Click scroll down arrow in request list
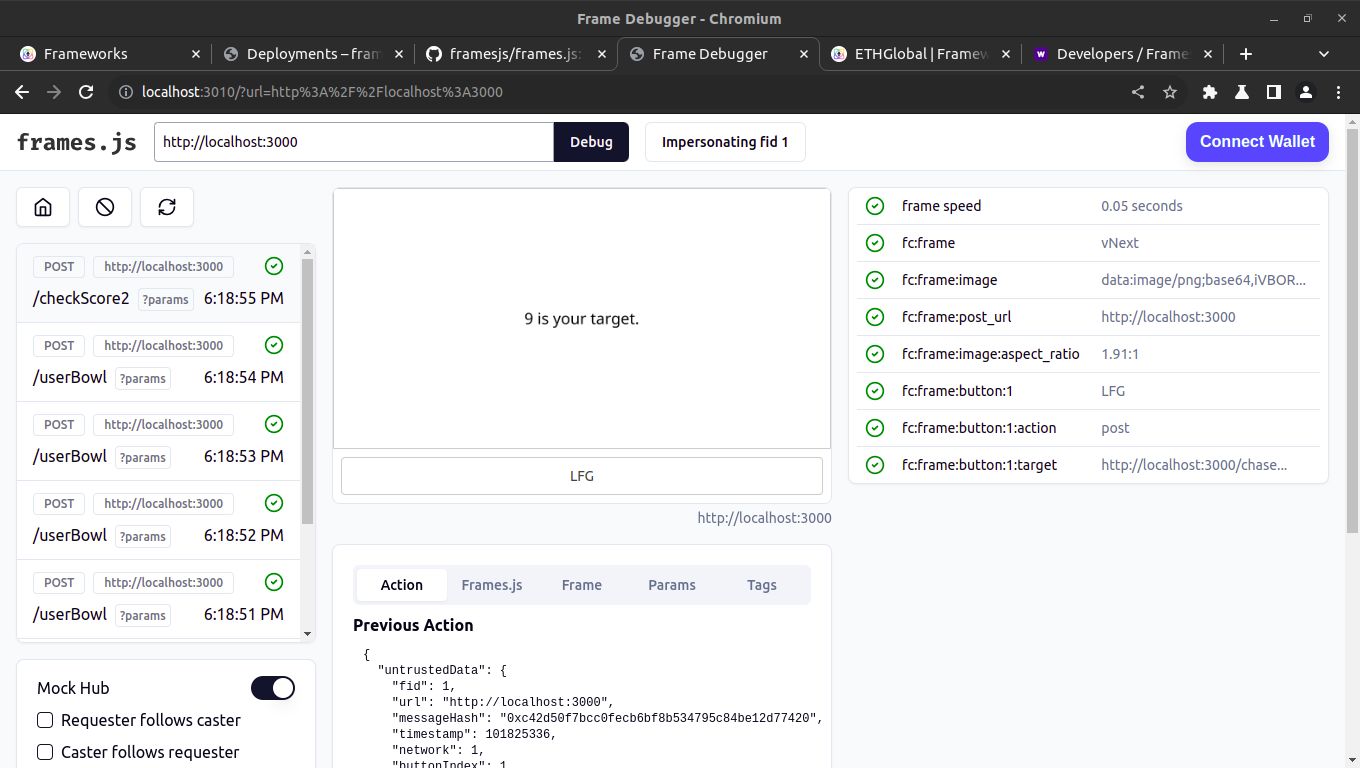 pyautogui.click(x=307, y=633)
